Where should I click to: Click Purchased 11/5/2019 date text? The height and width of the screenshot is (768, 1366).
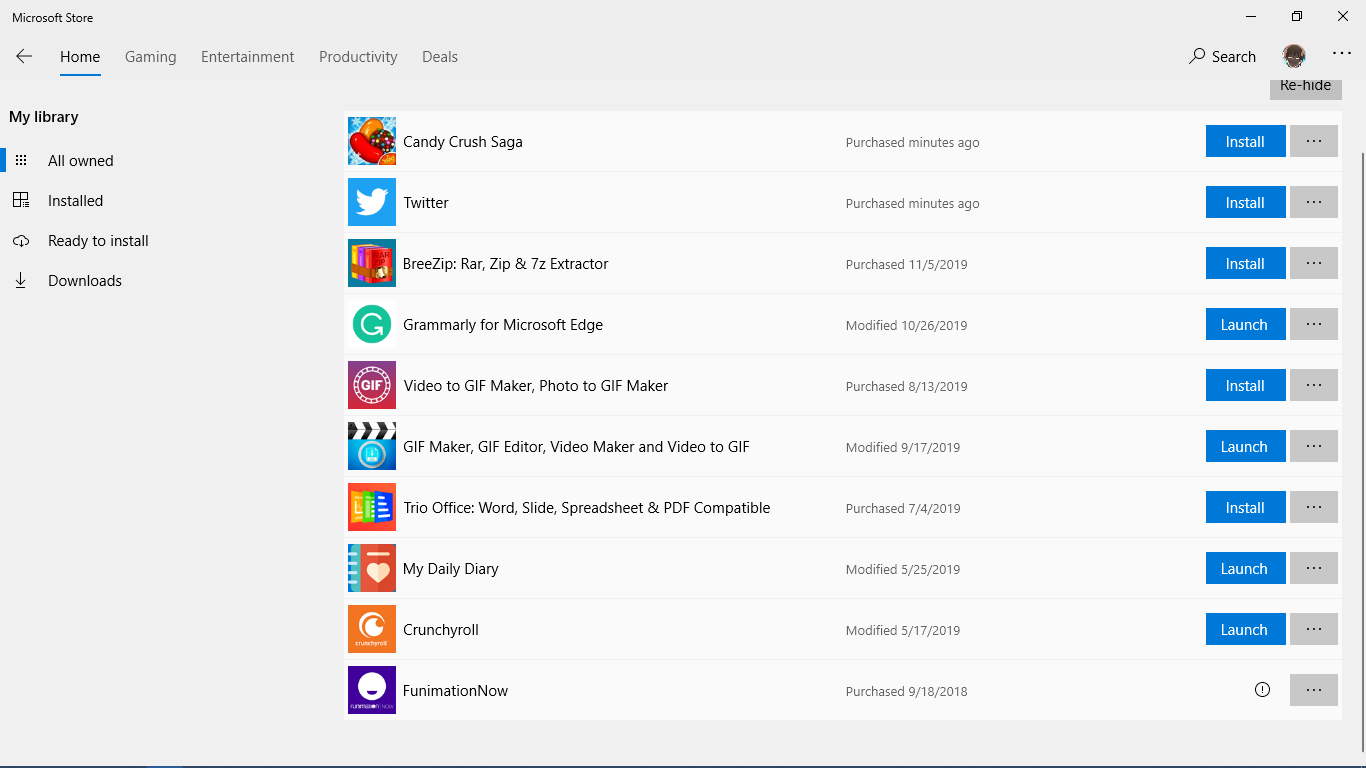(906, 264)
